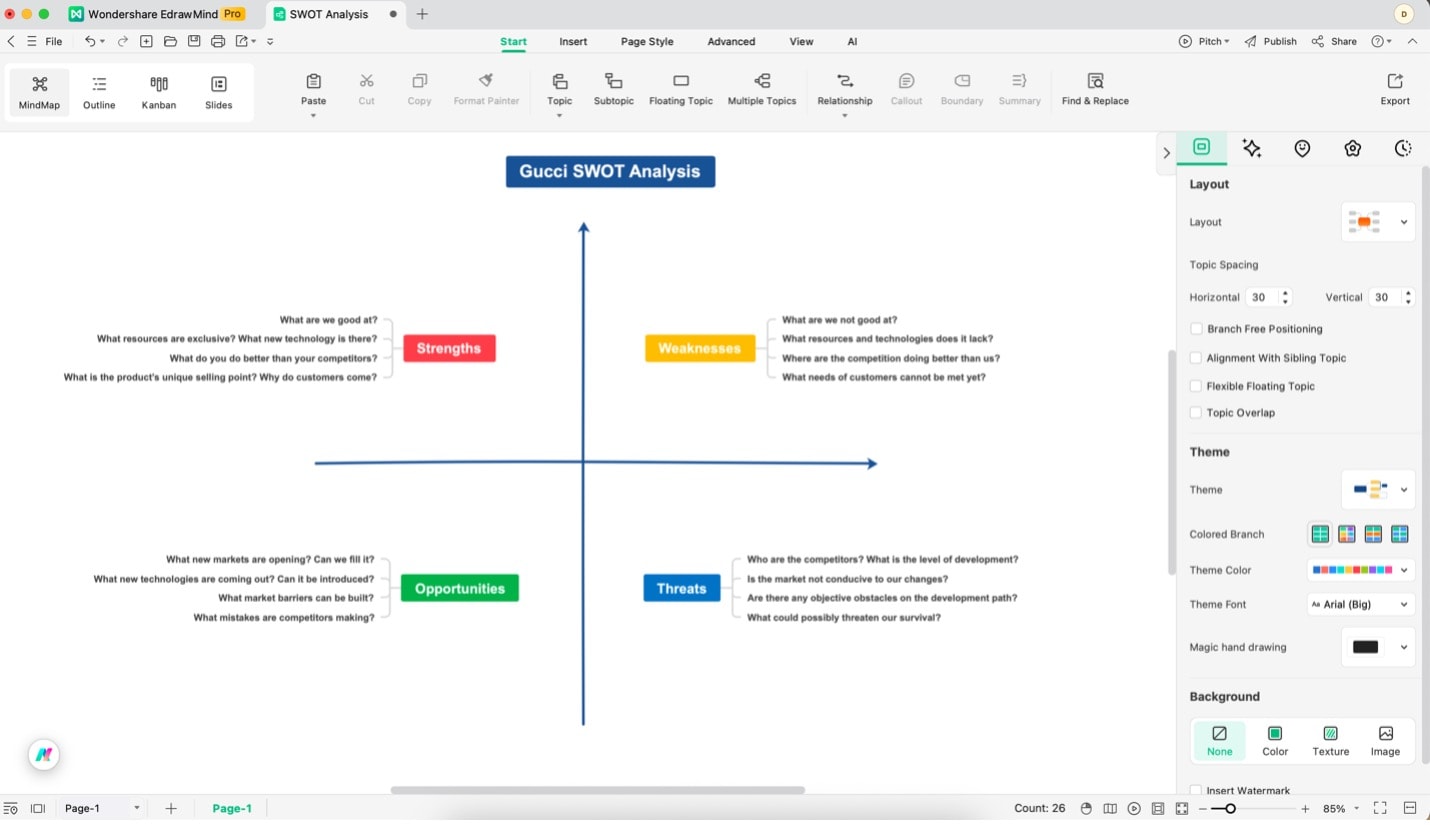Save the document via floppy icon
Viewport: 1430px width, 825px height.
click(x=194, y=41)
